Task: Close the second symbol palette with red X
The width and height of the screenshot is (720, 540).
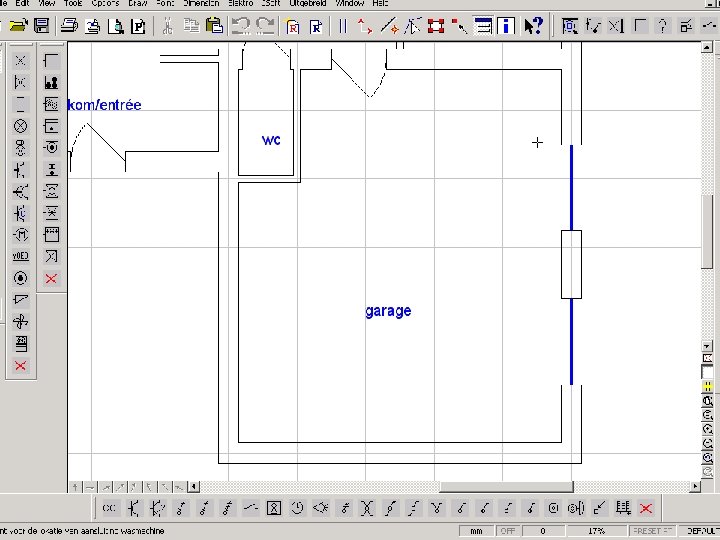Action: pyautogui.click(x=51, y=278)
